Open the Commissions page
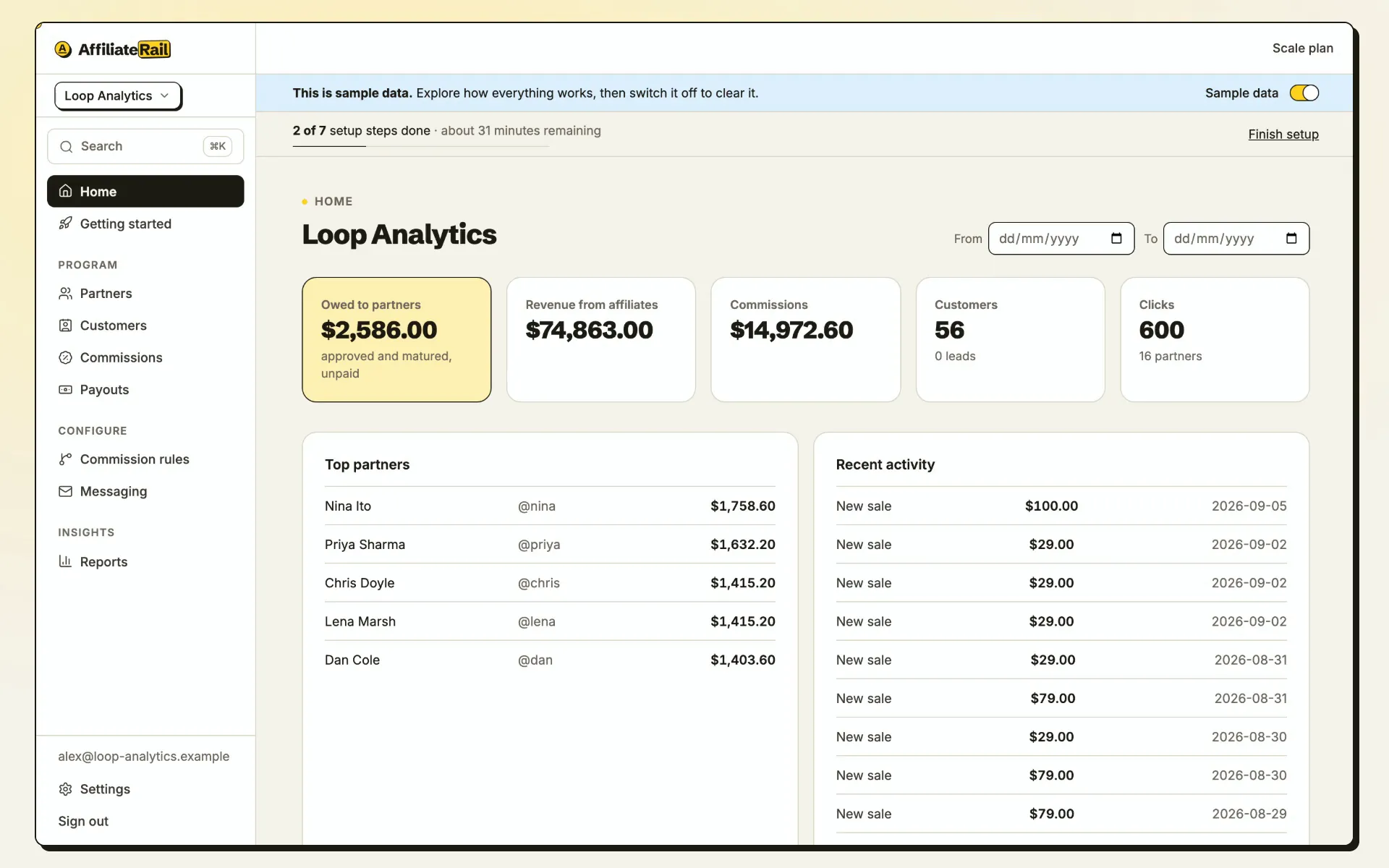This screenshot has height=868, width=1389. [x=145, y=357]
